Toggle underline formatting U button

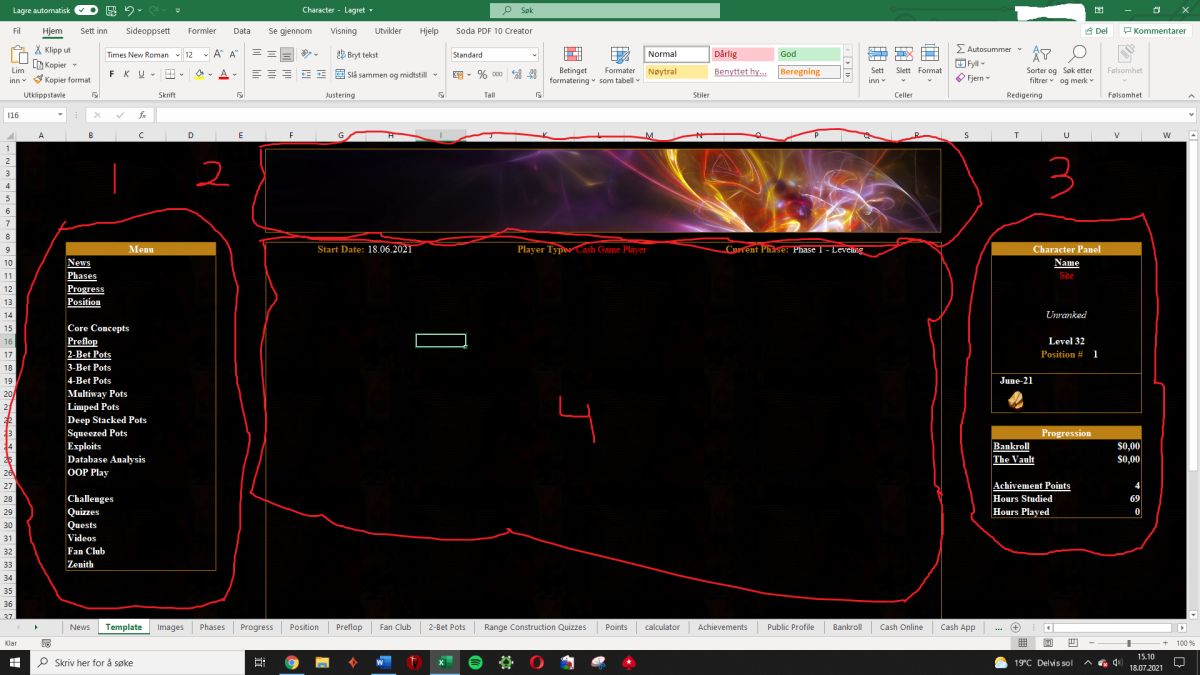[142, 74]
